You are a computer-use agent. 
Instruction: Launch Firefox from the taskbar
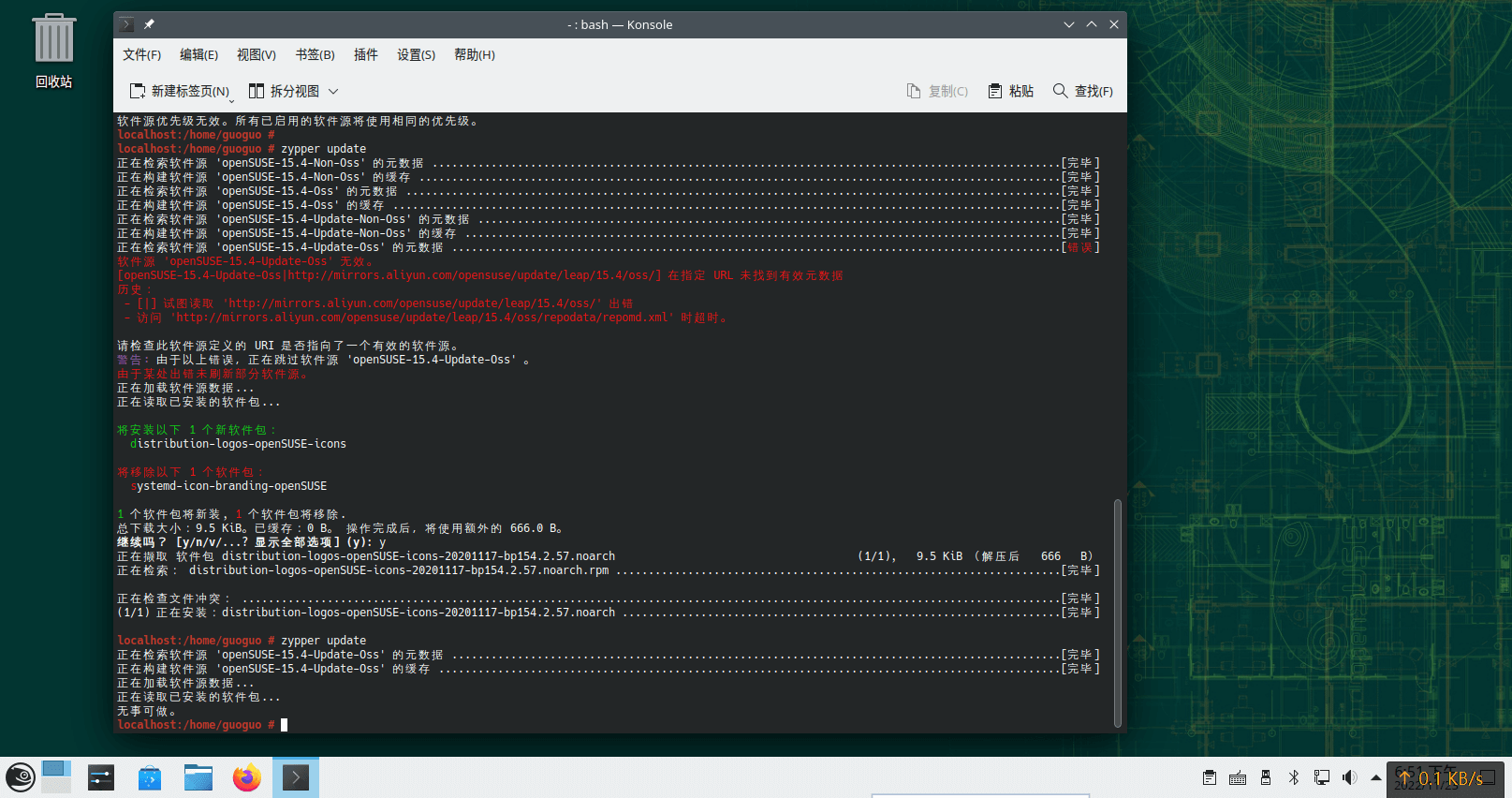247,777
